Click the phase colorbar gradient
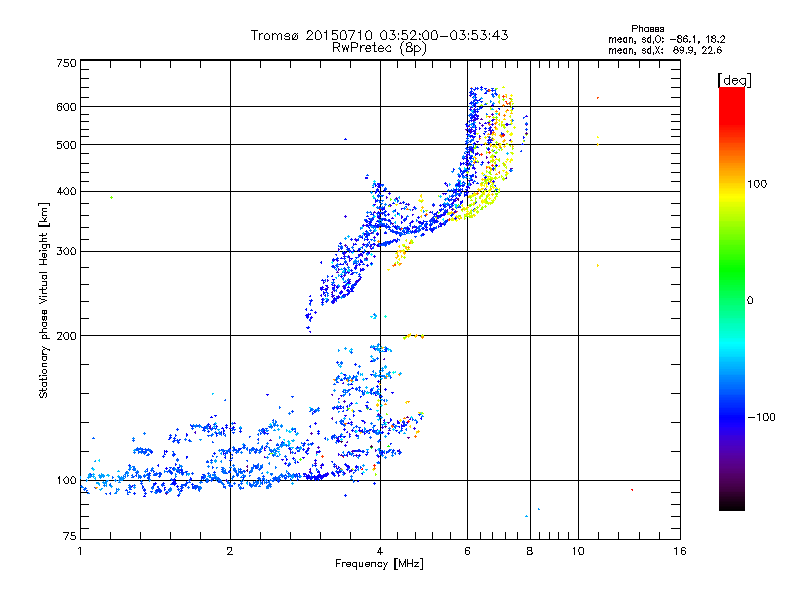The height and width of the screenshot is (600, 800). [x=732, y=298]
